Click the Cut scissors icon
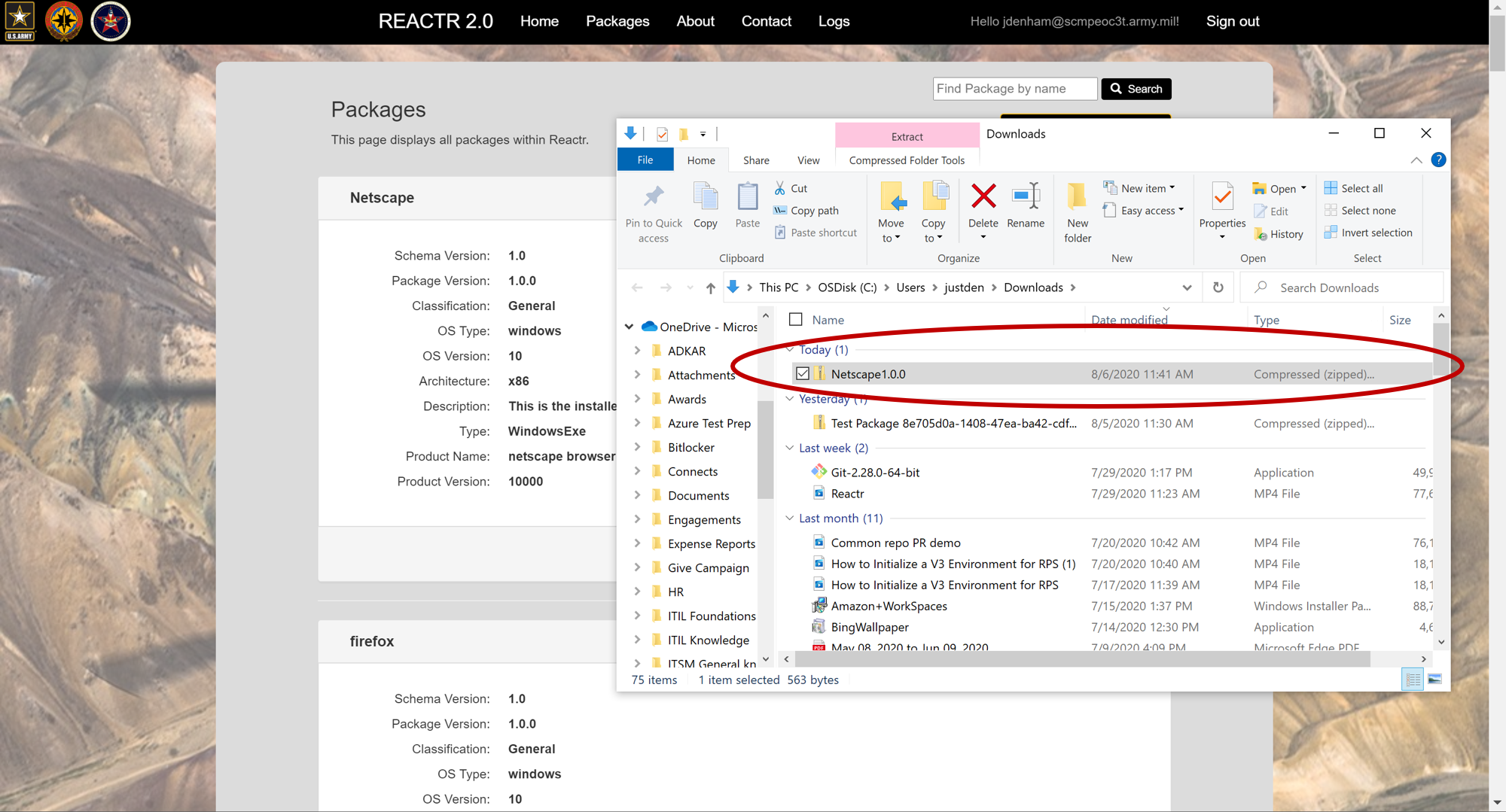 780,188
